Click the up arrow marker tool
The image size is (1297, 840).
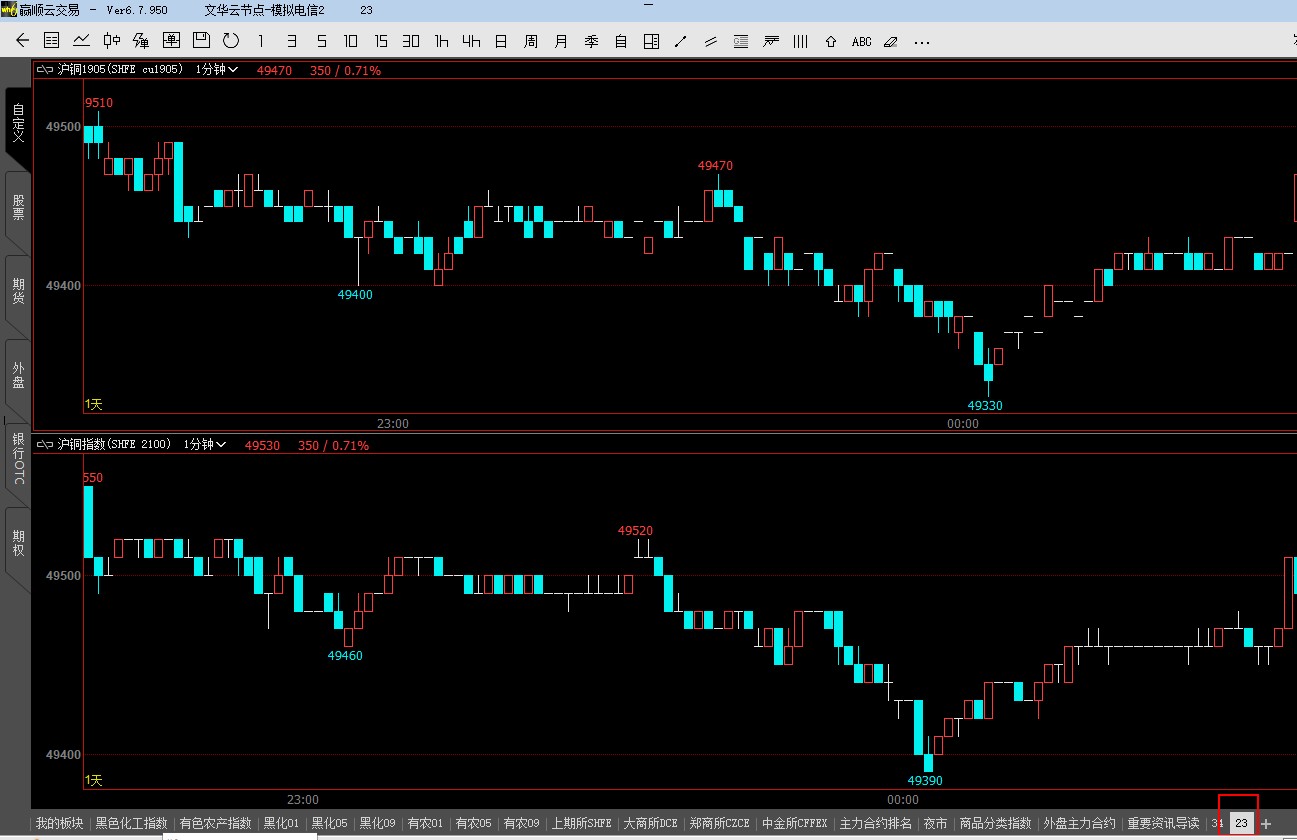coord(831,41)
